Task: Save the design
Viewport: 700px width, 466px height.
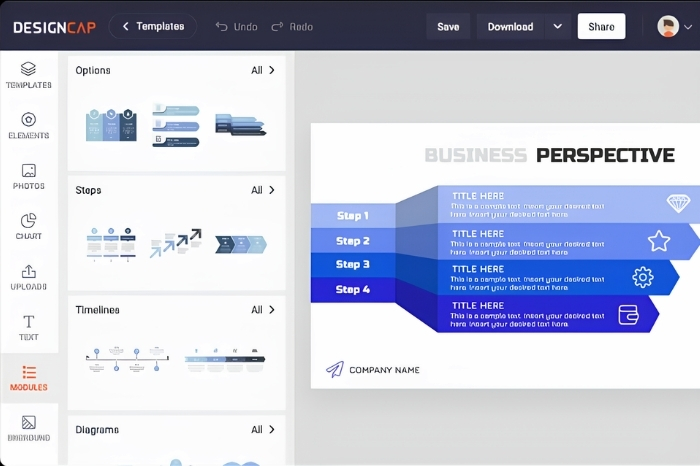Action: pyautogui.click(x=448, y=27)
